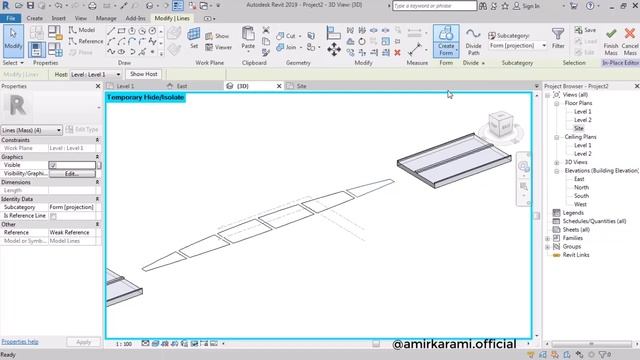
Task: Toggle the Model line type option
Action: pyautogui.click(x=82, y=30)
